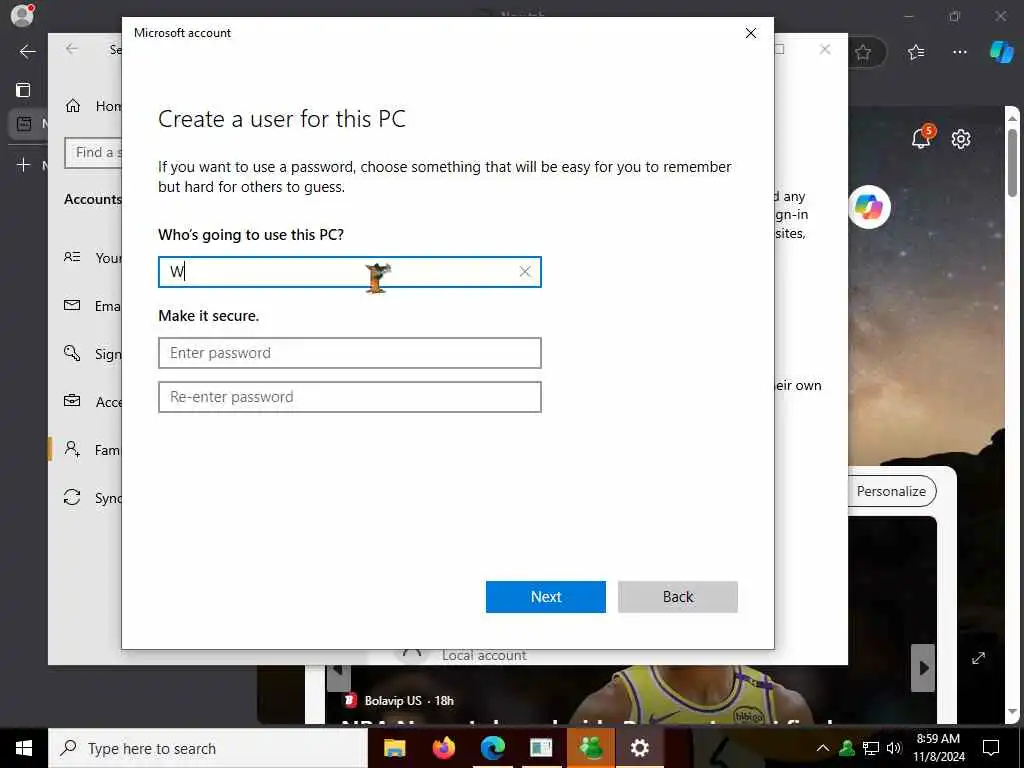Click the Next button in the dialog

click(x=545, y=597)
